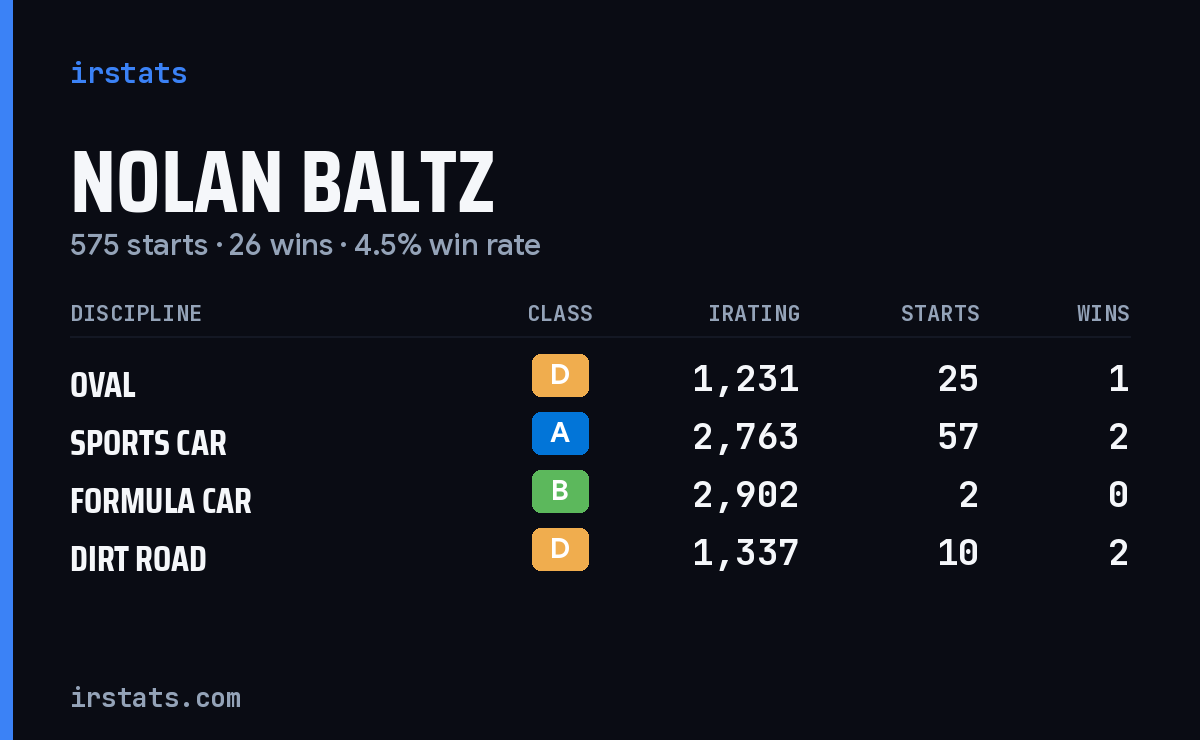Open the irstats logo at top
The height and width of the screenshot is (740, 1200).
point(129,73)
